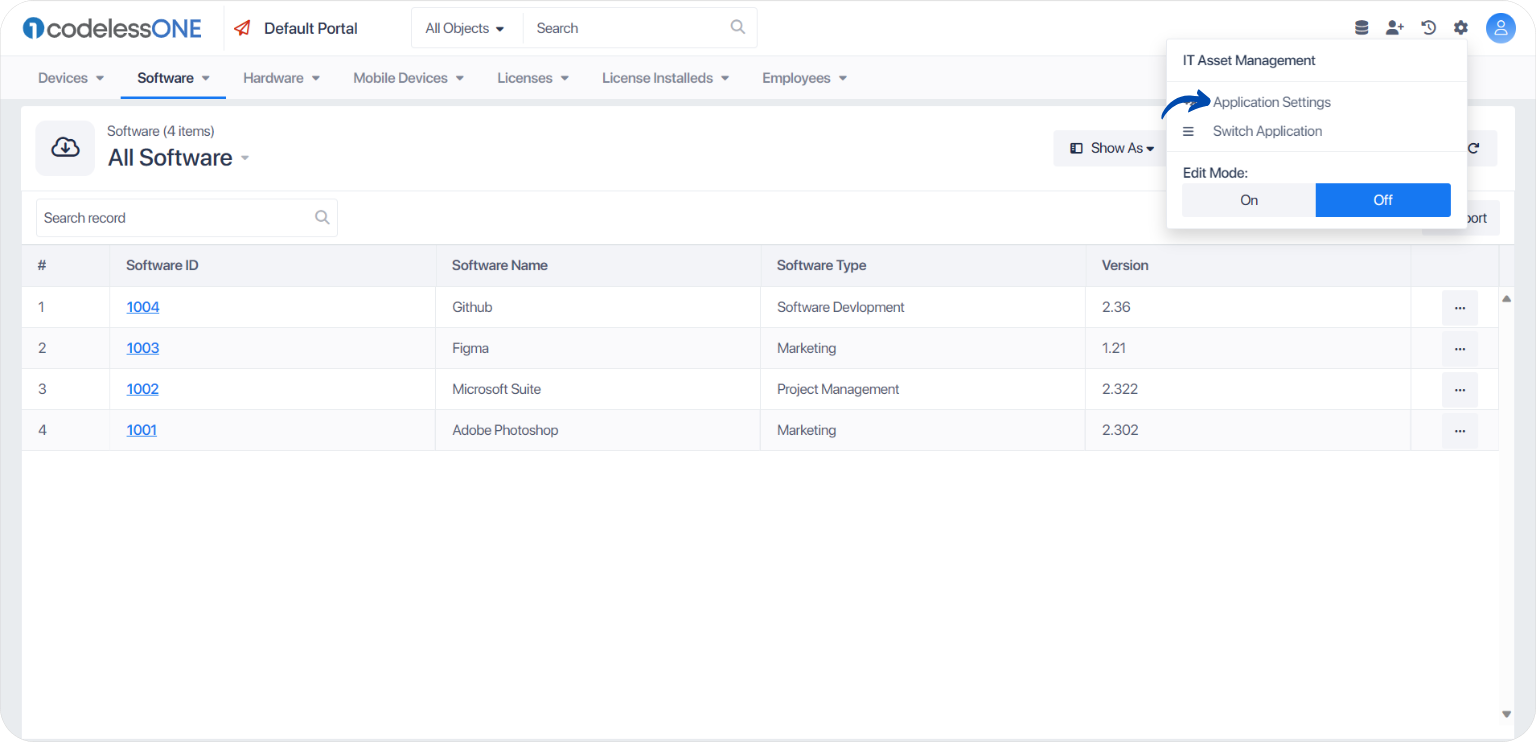Open the three-dot menu for the Microsoft Suite row
The image size is (1536, 742).
coord(1460,390)
